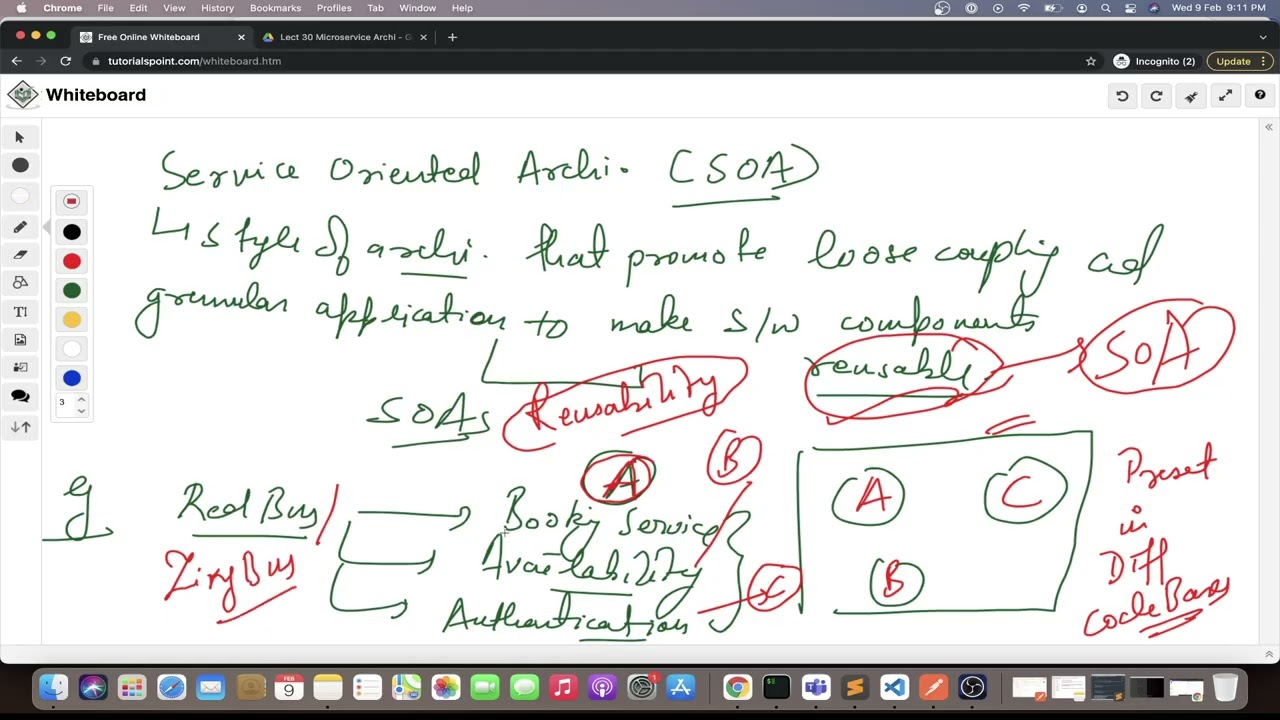
Task: Pick the yellow pen color
Action: pyautogui.click(x=71, y=319)
